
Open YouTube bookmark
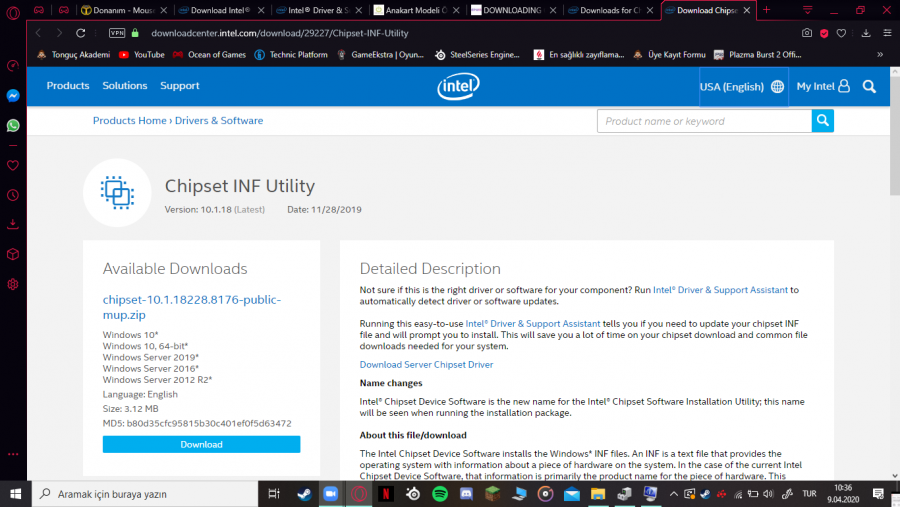142,55
